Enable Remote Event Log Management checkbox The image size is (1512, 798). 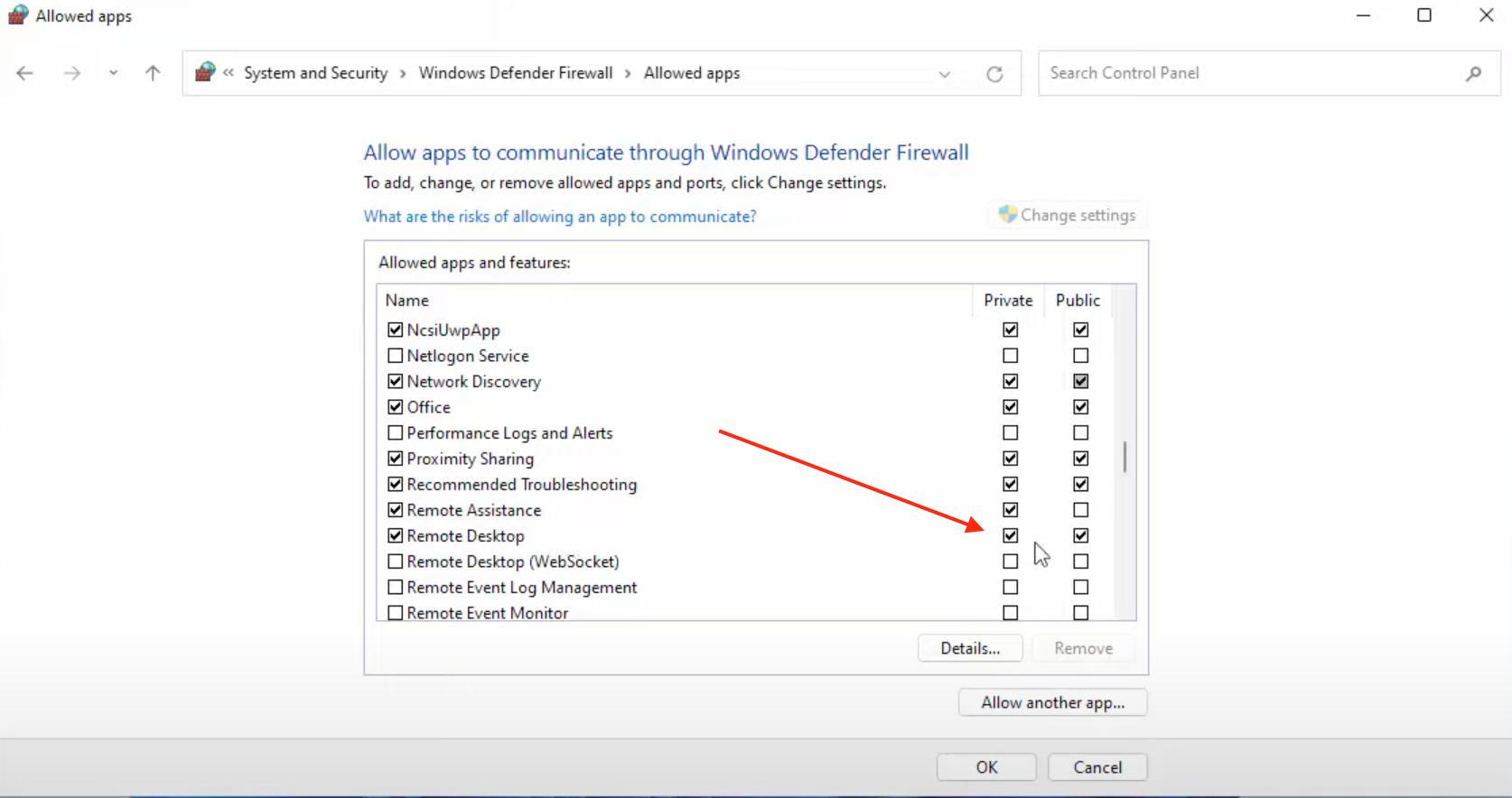395,588
